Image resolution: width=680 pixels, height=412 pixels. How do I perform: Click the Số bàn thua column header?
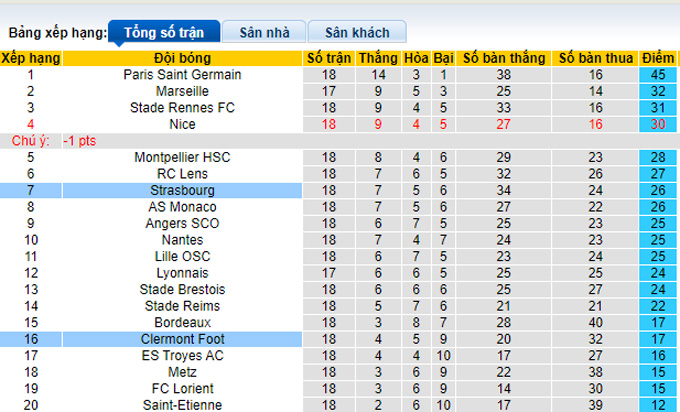(596, 58)
